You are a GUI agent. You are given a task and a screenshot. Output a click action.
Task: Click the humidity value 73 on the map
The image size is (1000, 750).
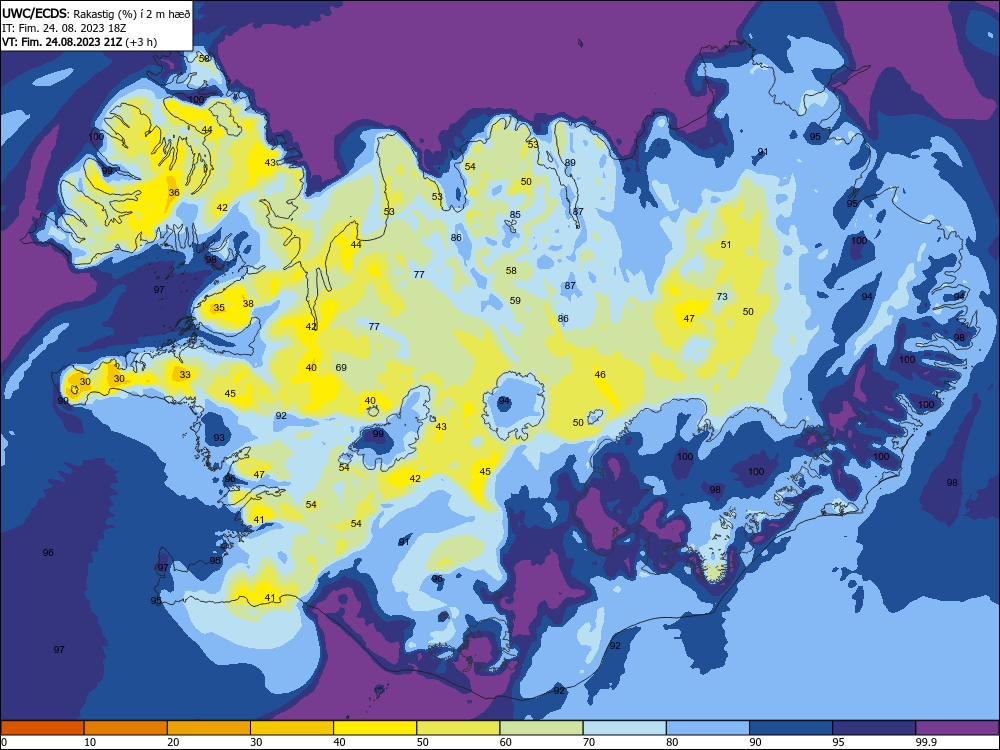pyautogui.click(x=722, y=297)
